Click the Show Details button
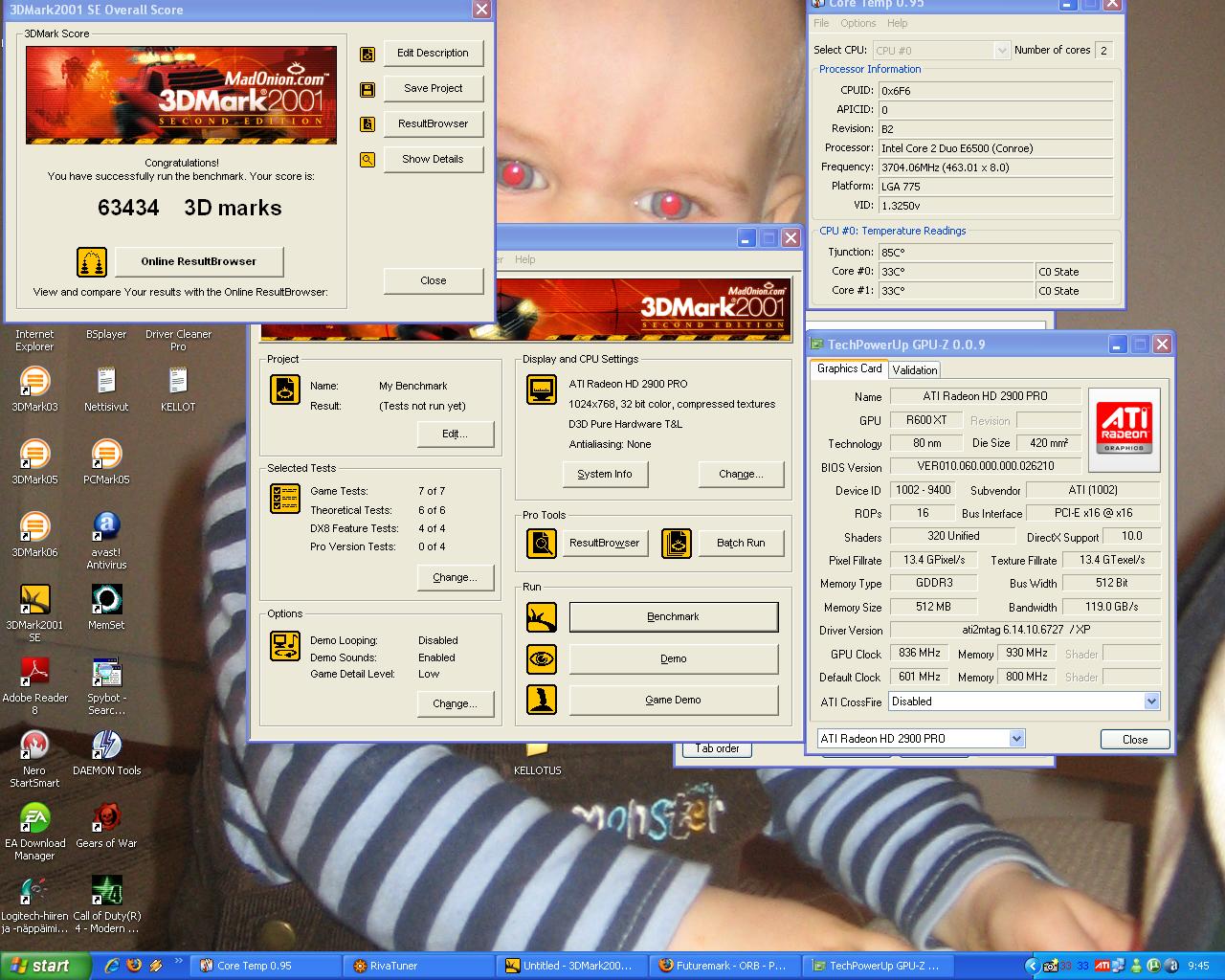The image size is (1225, 980). coord(434,160)
